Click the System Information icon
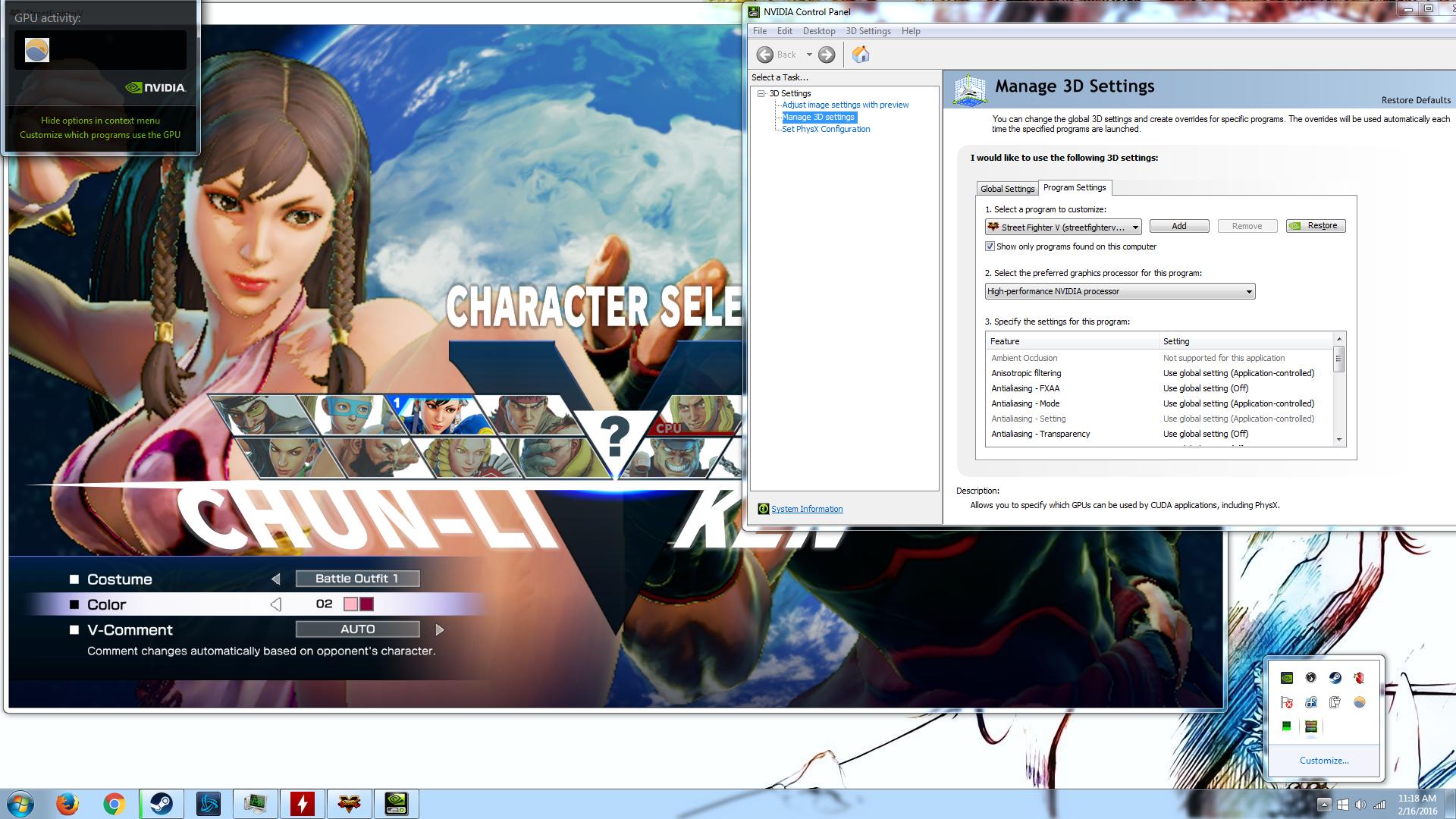The height and width of the screenshot is (819, 1456). 764,509
